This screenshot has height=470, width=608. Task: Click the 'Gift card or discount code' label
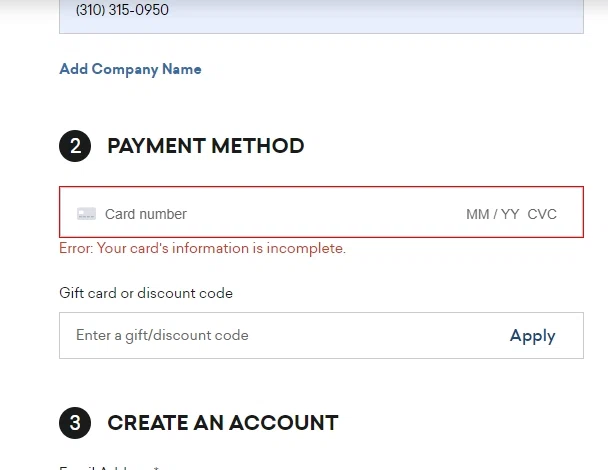click(146, 293)
